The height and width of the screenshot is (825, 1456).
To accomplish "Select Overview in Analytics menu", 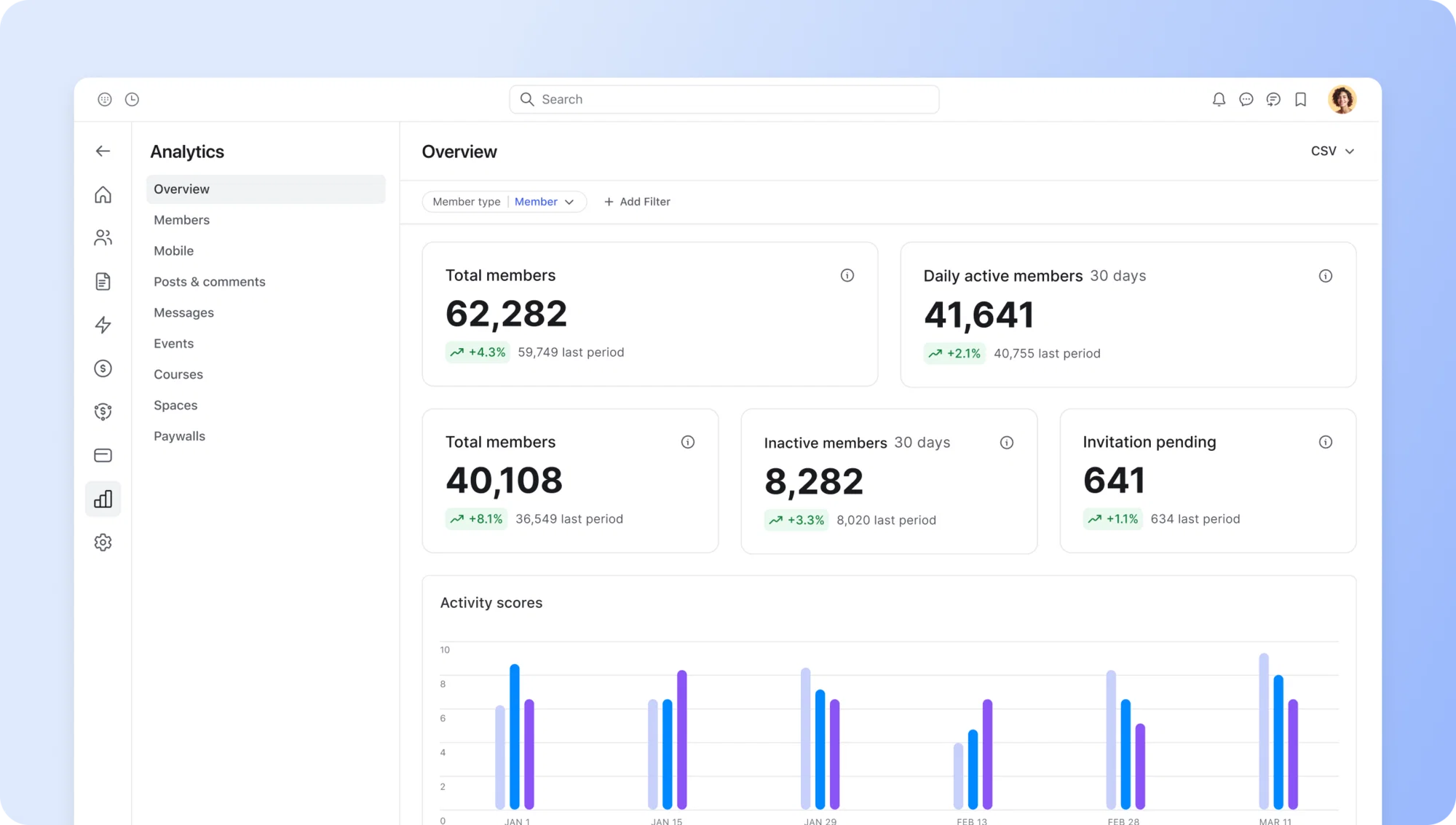I will [x=266, y=189].
